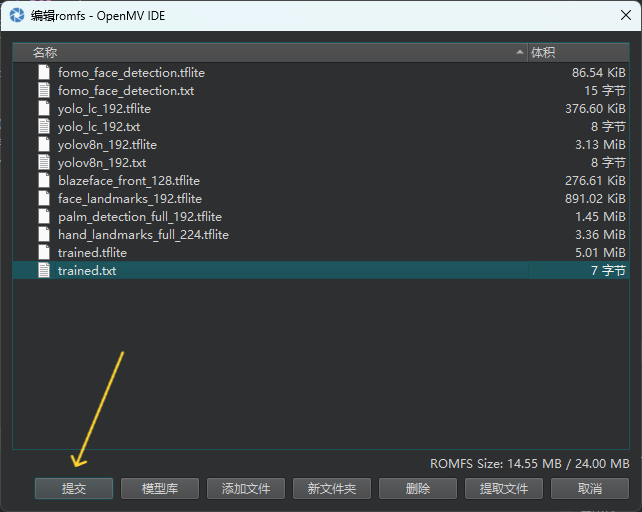Click the file icon beside fomo_face_detection.tflite
The image size is (642, 512).
[x=43, y=73]
